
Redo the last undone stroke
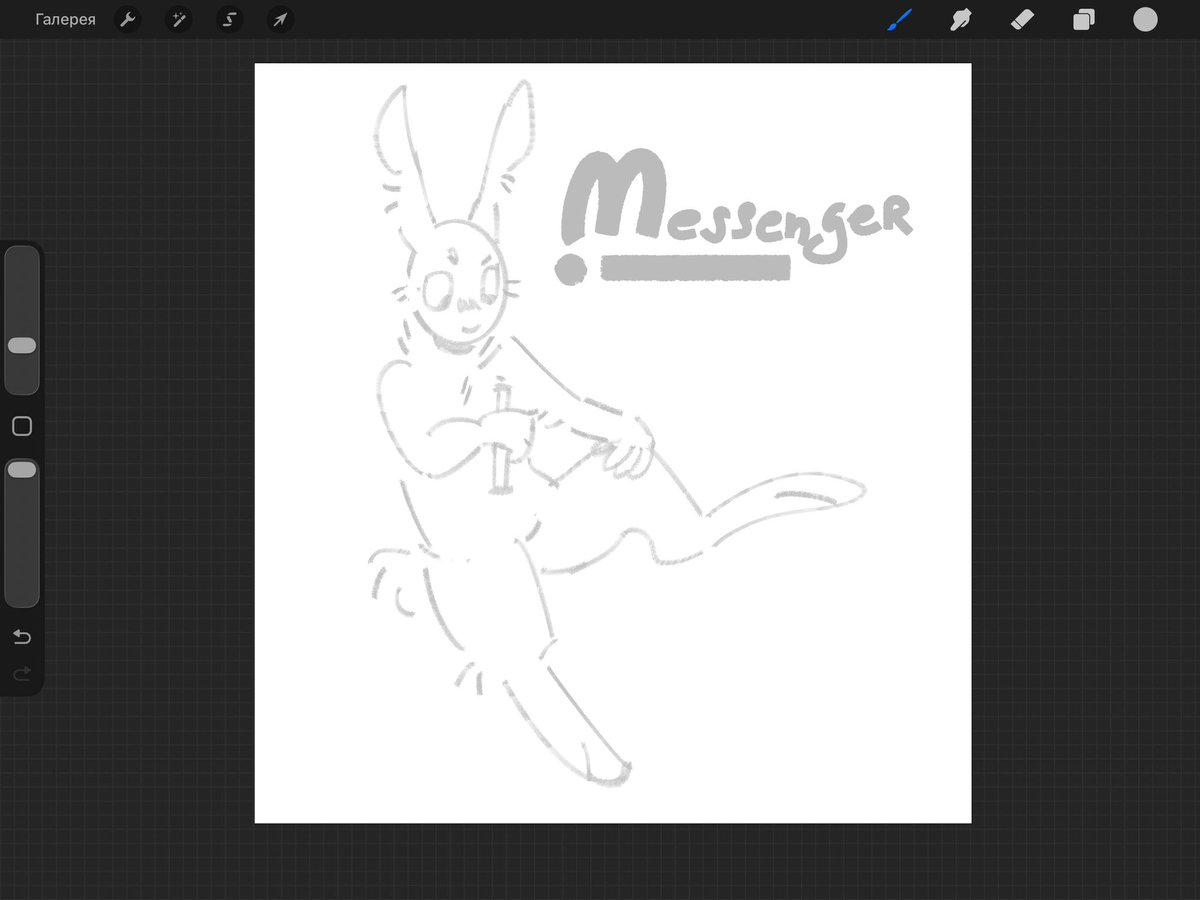click(22, 675)
